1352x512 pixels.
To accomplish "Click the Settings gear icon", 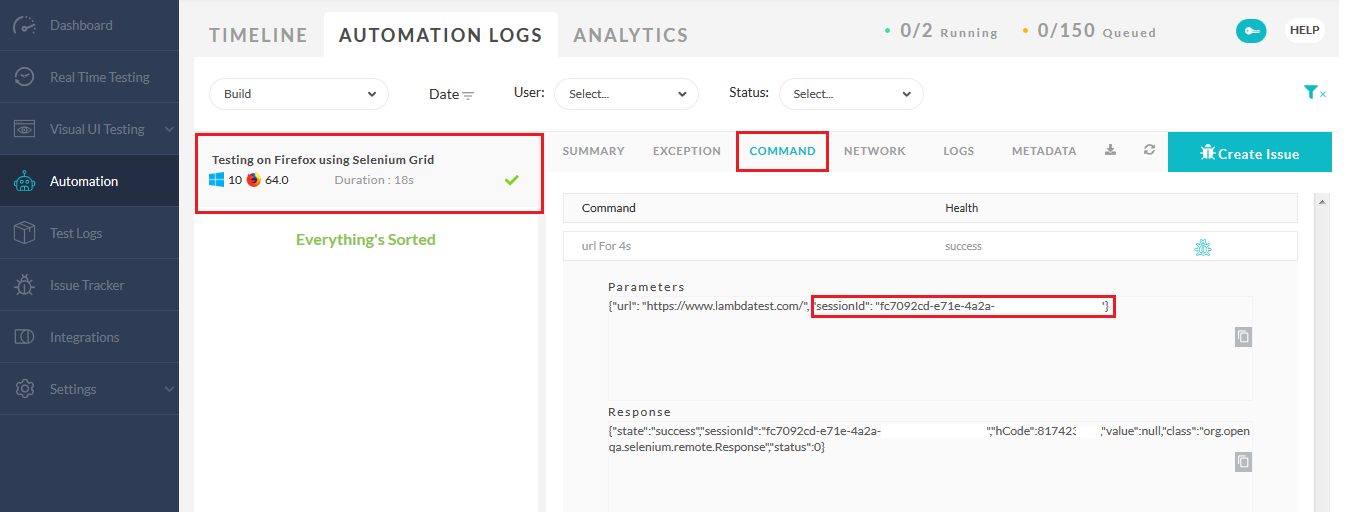I will (25, 389).
